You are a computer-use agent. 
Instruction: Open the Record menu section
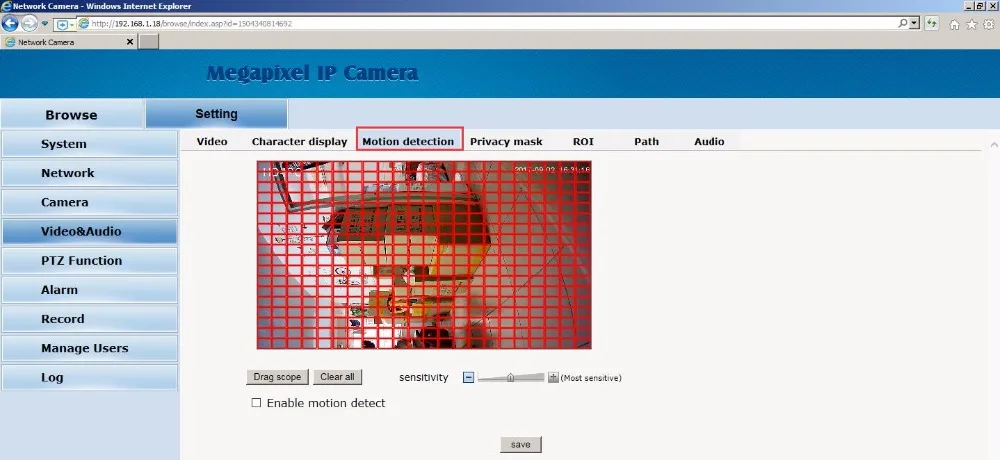[x=89, y=319]
